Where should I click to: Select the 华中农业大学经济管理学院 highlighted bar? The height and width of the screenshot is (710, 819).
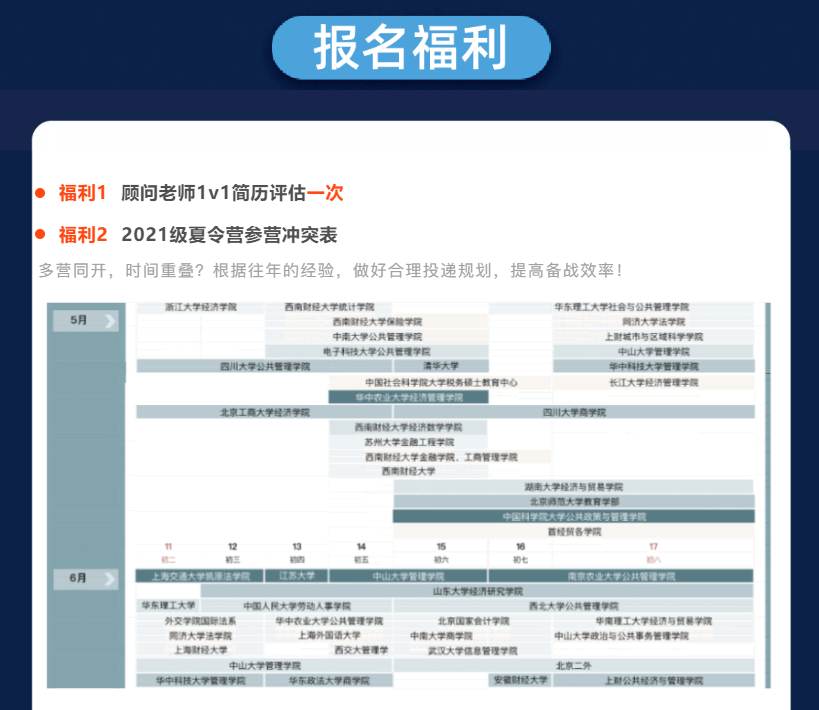click(409, 397)
